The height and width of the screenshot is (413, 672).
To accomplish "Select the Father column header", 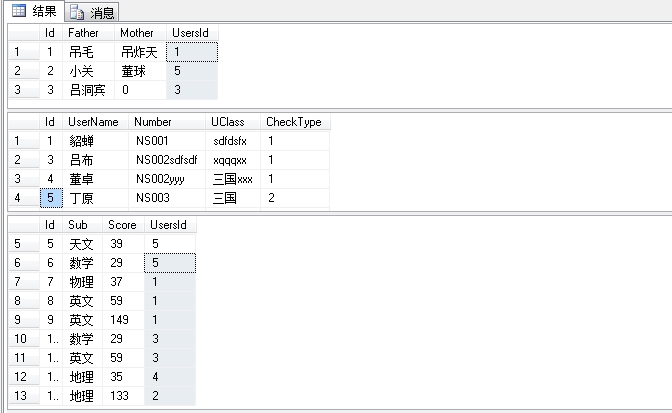I will pyautogui.click(x=88, y=33).
